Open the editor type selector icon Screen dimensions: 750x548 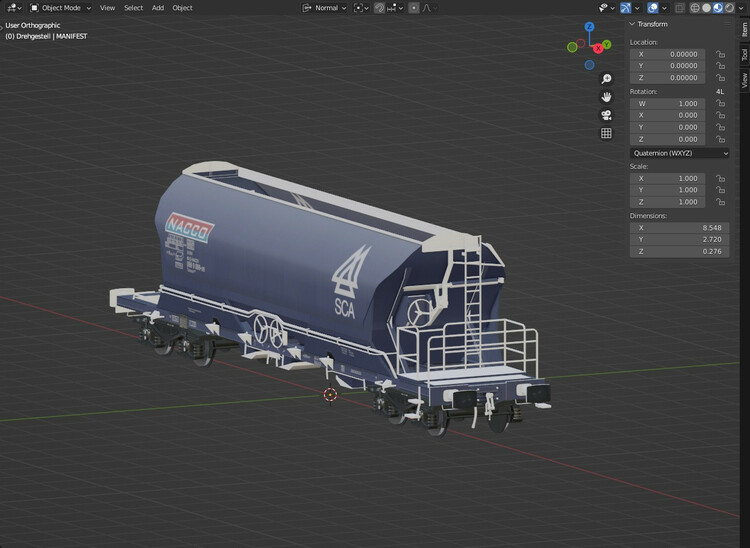coord(14,8)
